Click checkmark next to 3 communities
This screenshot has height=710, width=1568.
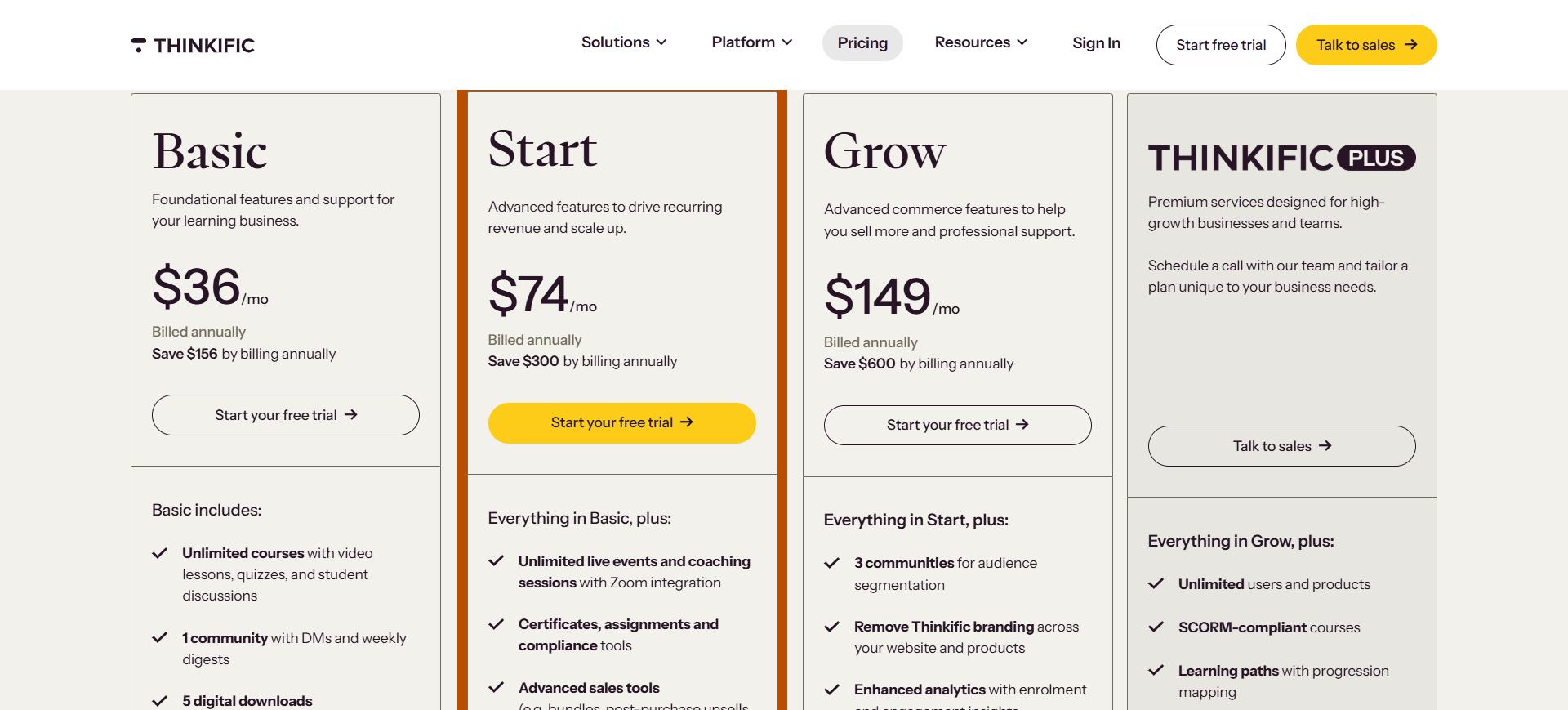click(x=832, y=563)
